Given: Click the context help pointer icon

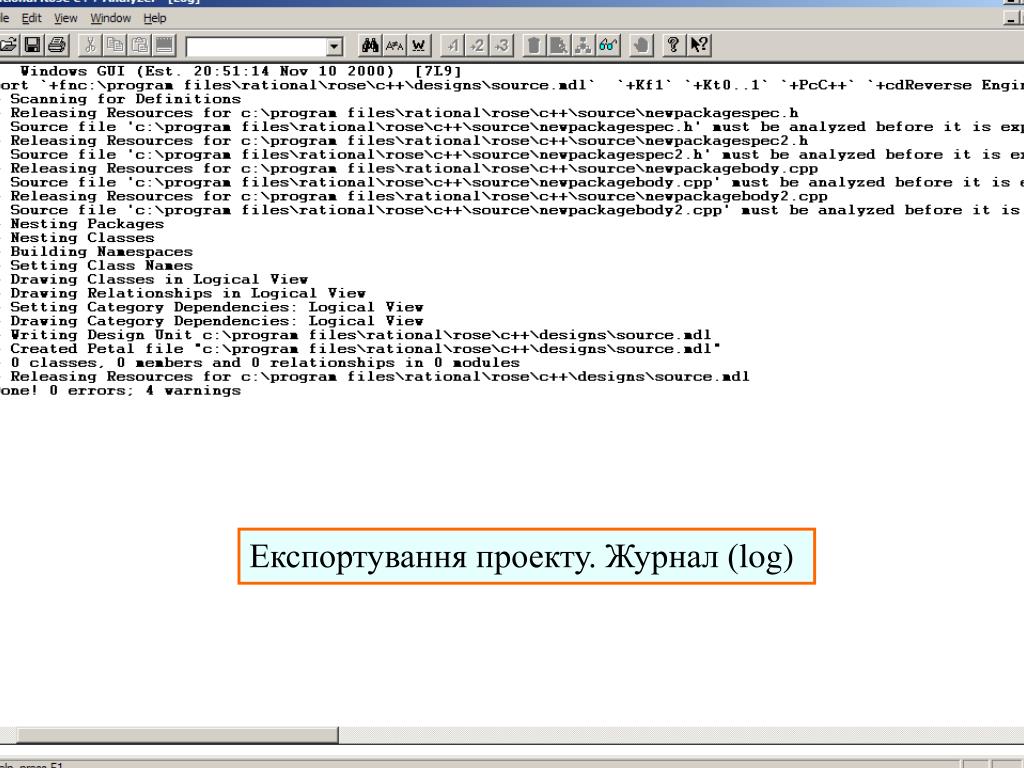Looking at the screenshot, I should [x=699, y=45].
